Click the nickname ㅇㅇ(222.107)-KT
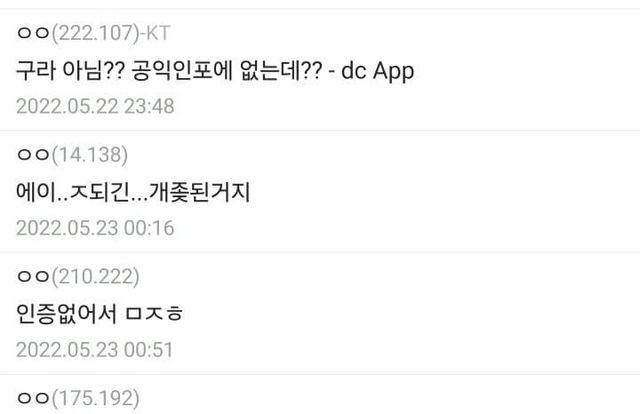The height and width of the screenshot is (414, 640). [x=93, y=33]
